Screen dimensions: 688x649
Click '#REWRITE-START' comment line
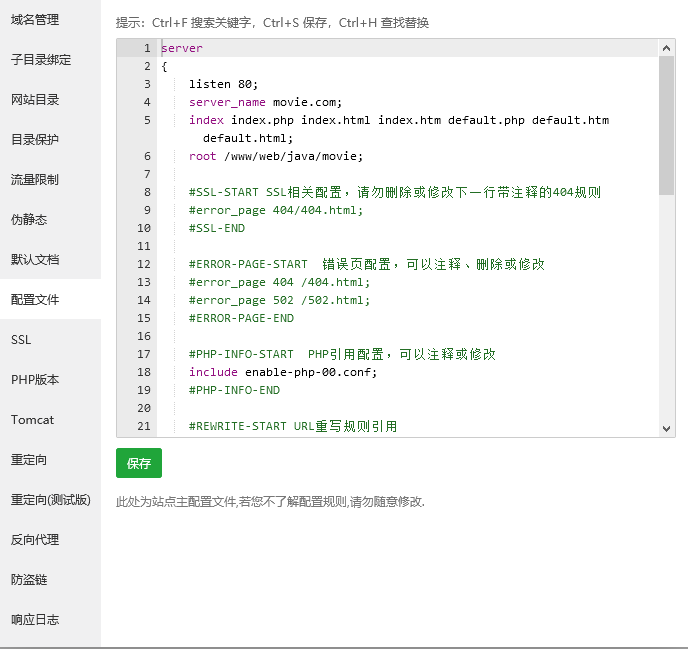[x=293, y=426]
